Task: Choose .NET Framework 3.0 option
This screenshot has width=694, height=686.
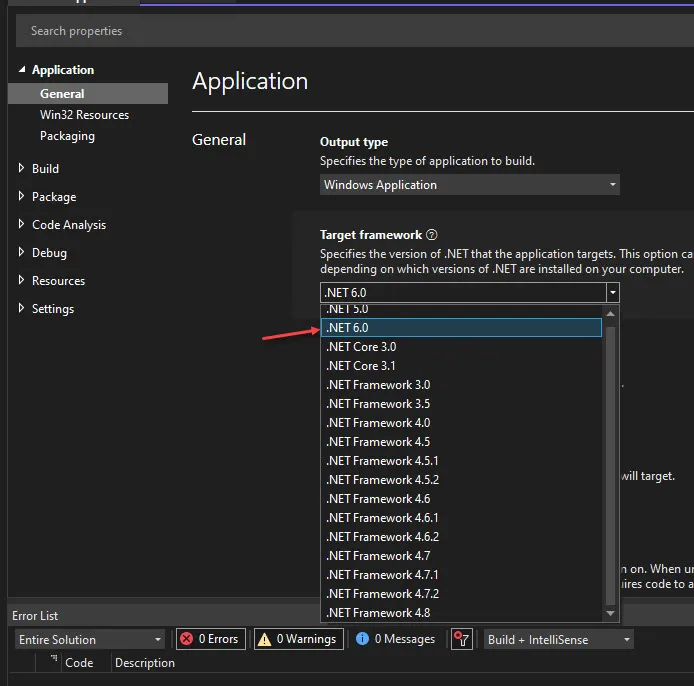Action: [461, 385]
